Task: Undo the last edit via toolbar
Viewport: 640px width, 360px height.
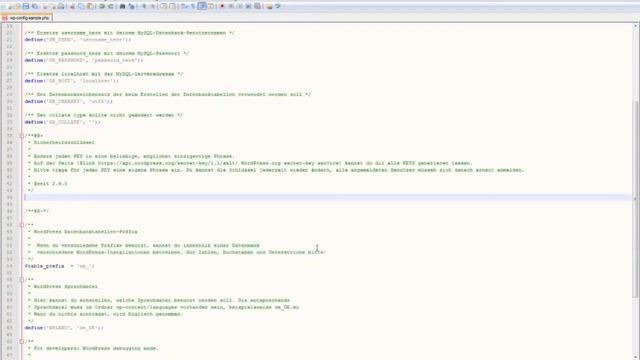Action: [102, 6]
